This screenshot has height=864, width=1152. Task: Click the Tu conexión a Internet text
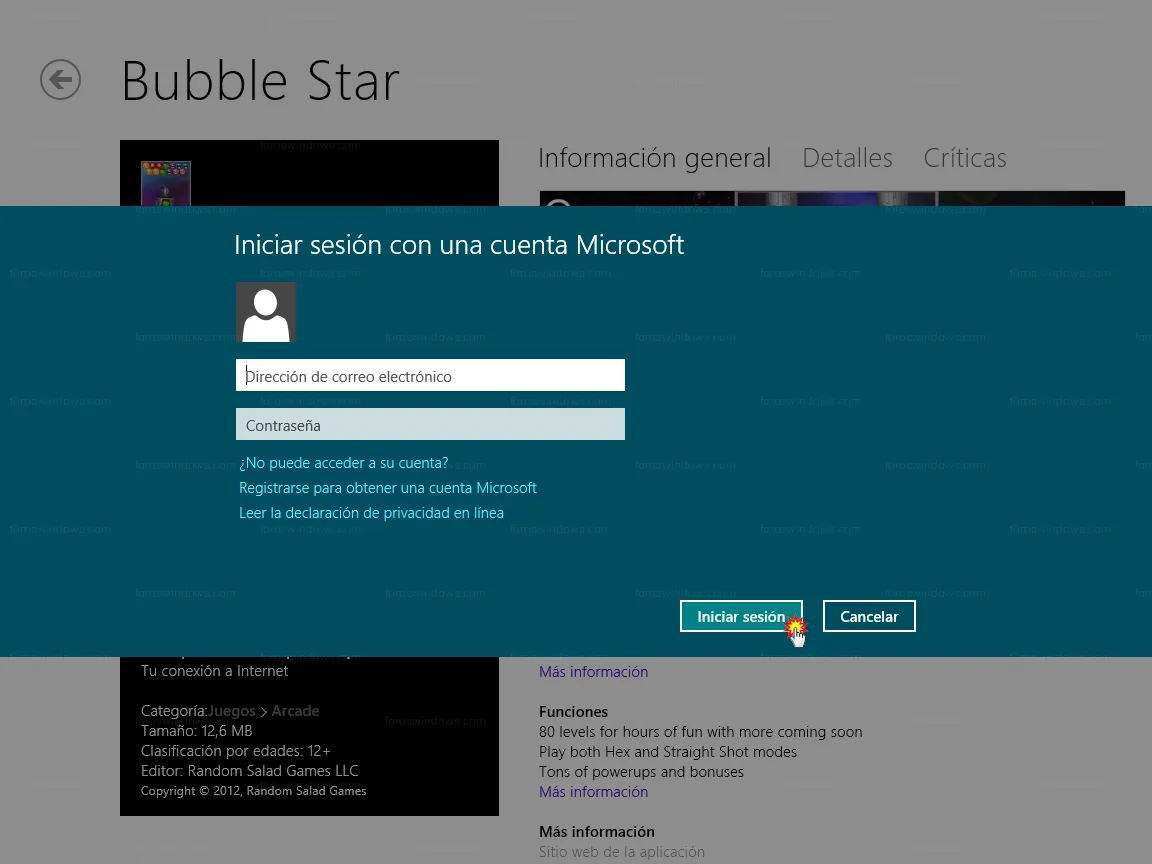(x=215, y=671)
